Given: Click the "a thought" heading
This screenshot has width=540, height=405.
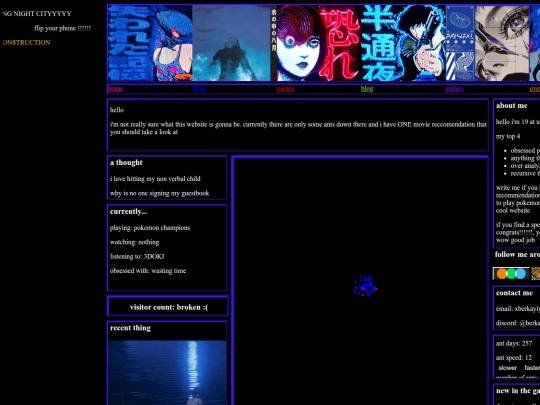Looking at the screenshot, I should pyautogui.click(x=126, y=163).
